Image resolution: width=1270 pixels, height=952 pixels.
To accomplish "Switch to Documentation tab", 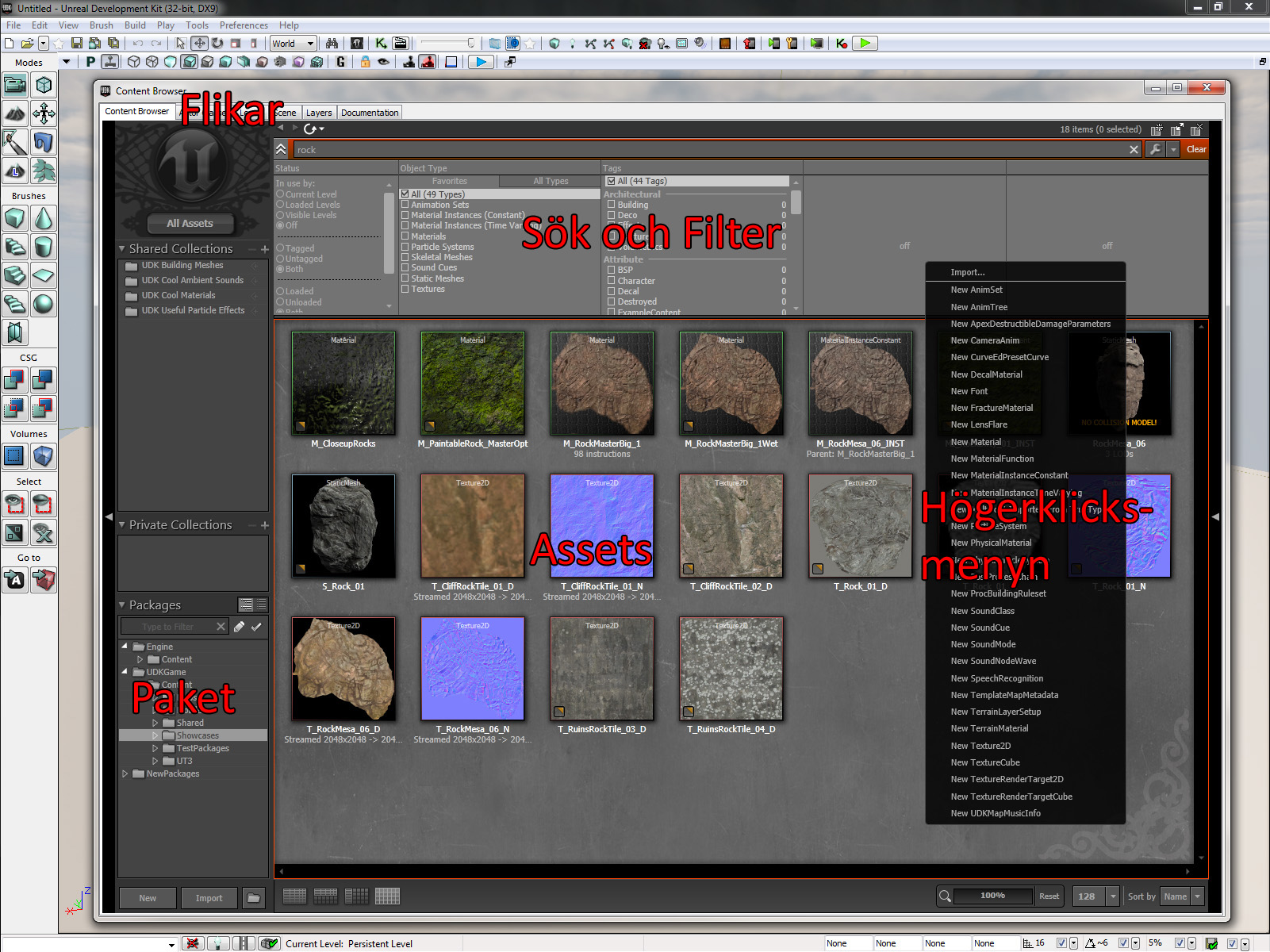I will pos(370,113).
